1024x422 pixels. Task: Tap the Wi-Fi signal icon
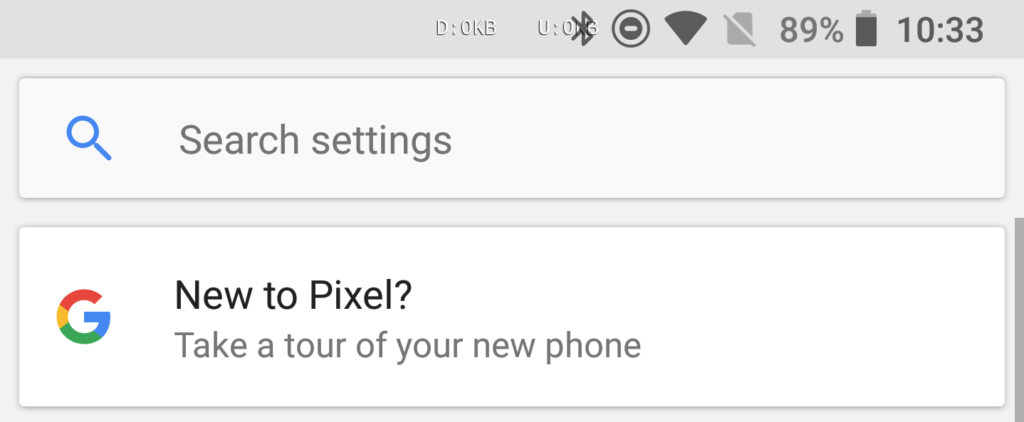click(685, 29)
